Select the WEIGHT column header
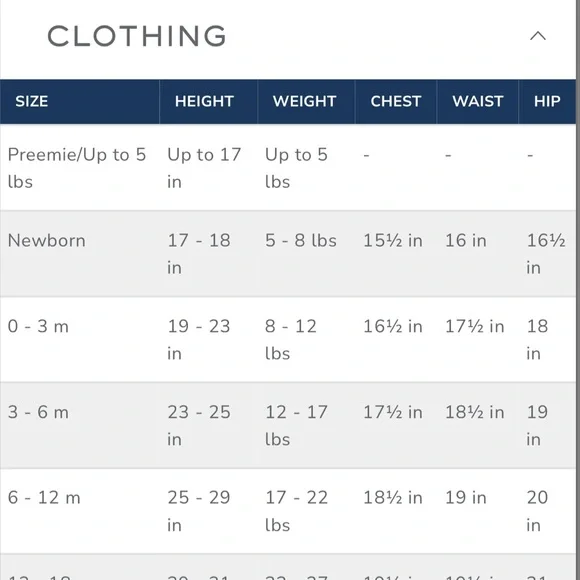This screenshot has height=580, width=580. click(304, 101)
